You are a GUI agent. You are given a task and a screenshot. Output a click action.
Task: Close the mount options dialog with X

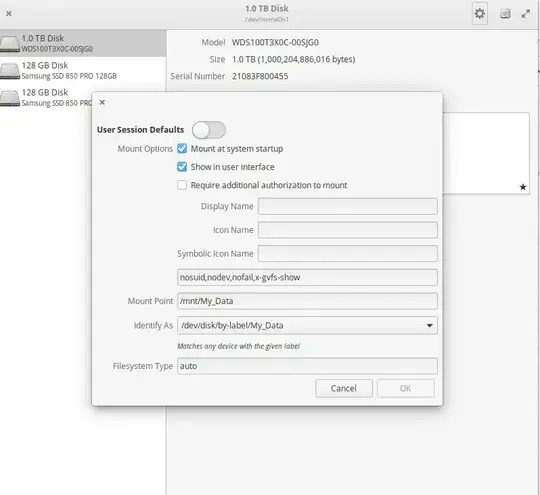[102, 102]
